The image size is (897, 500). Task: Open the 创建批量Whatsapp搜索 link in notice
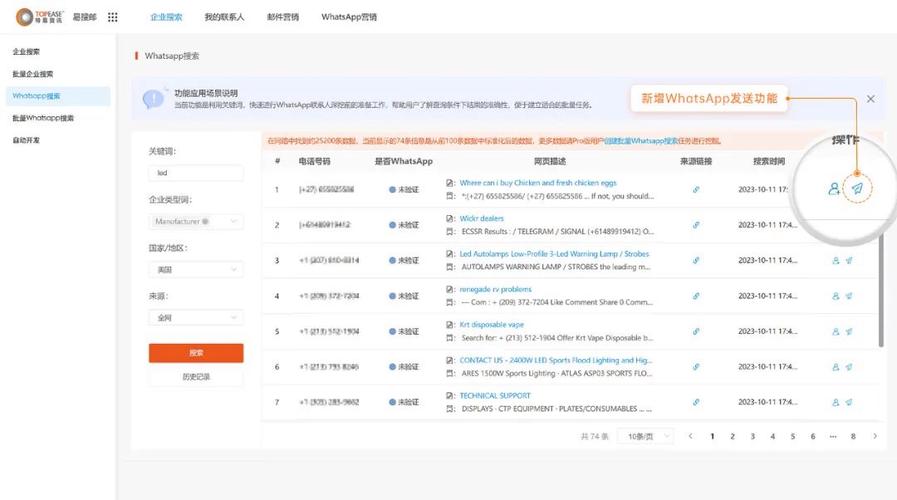pos(640,141)
